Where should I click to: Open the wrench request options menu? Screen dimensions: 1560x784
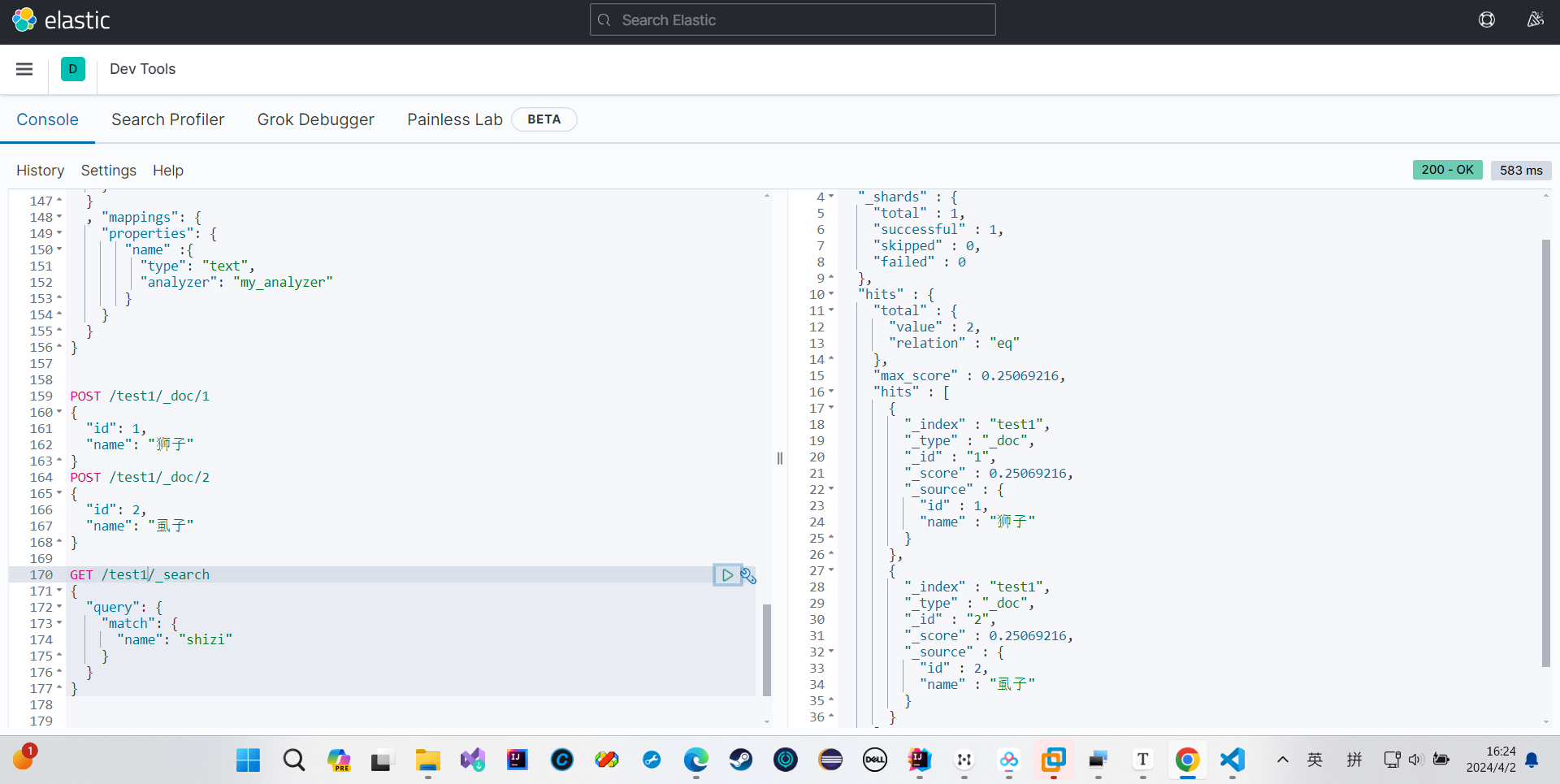pyautogui.click(x=748, y=575)
